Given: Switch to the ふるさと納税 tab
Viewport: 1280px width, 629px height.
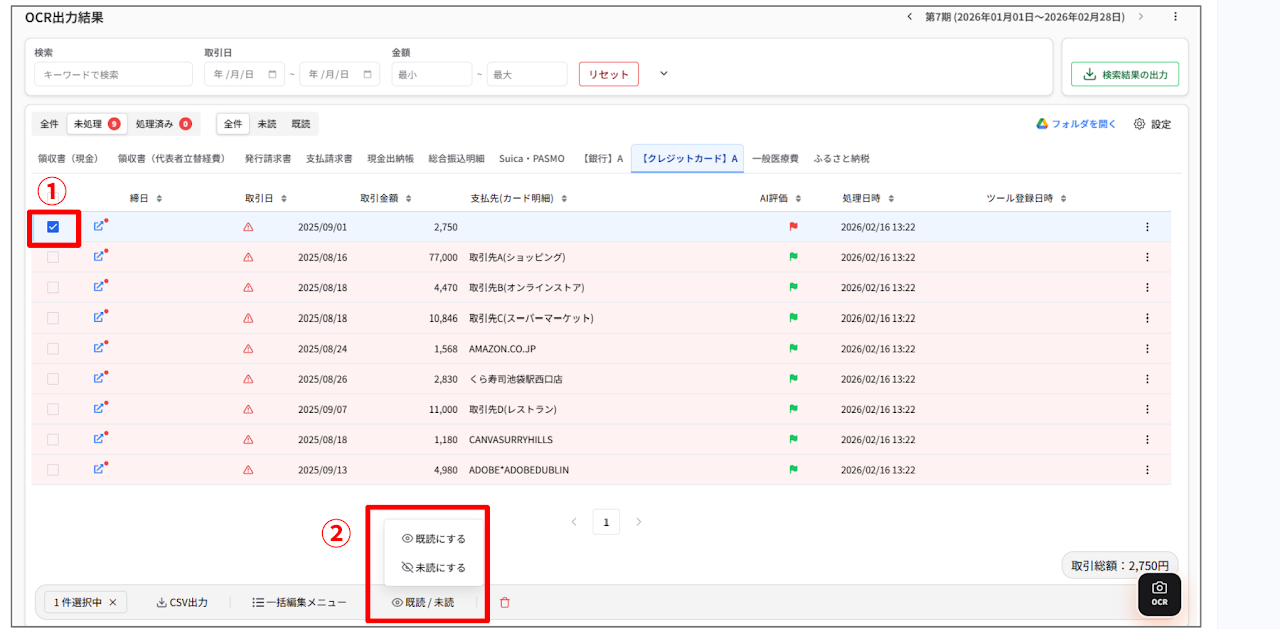Looking at the screenshot, I should pyautogui.click(x=841, y=158).
